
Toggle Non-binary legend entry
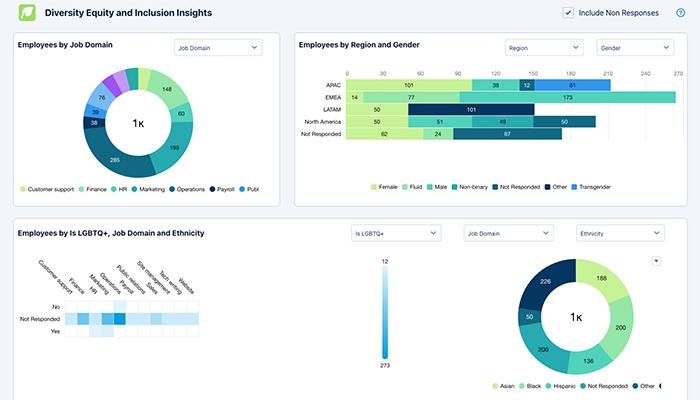coord(470,187)
